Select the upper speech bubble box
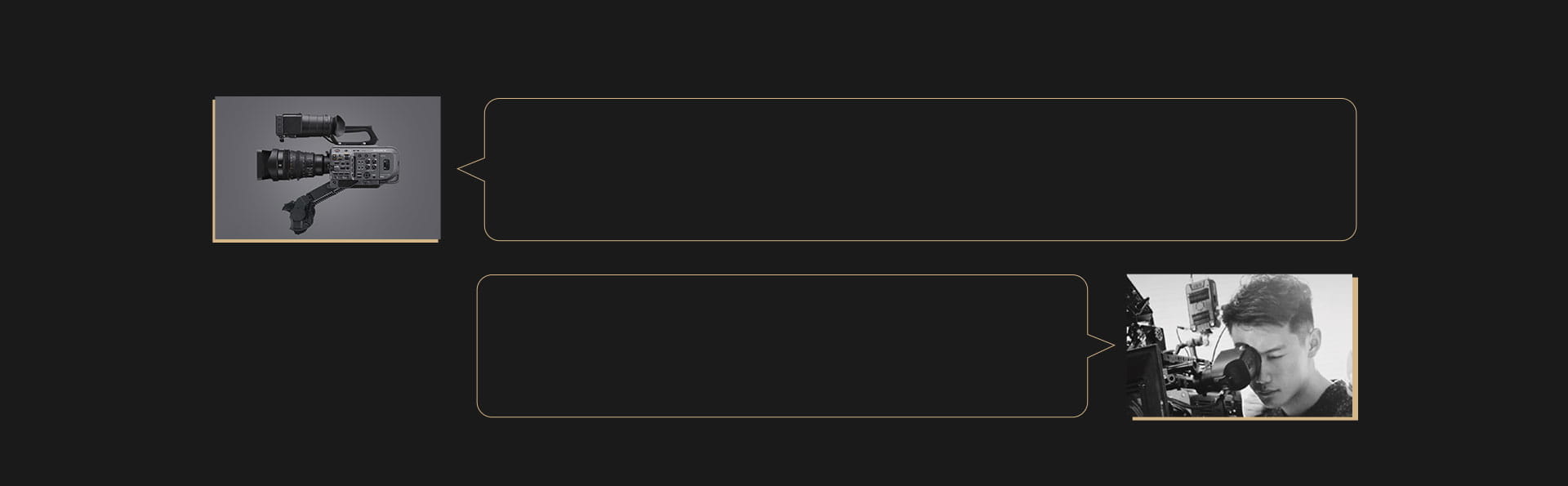 (920, 169)
